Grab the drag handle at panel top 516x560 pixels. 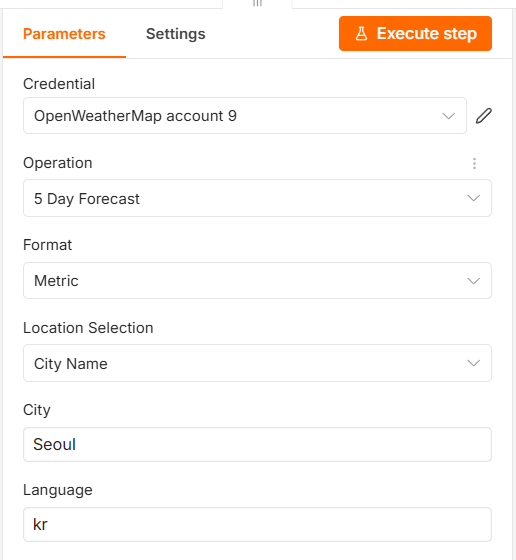257,3
